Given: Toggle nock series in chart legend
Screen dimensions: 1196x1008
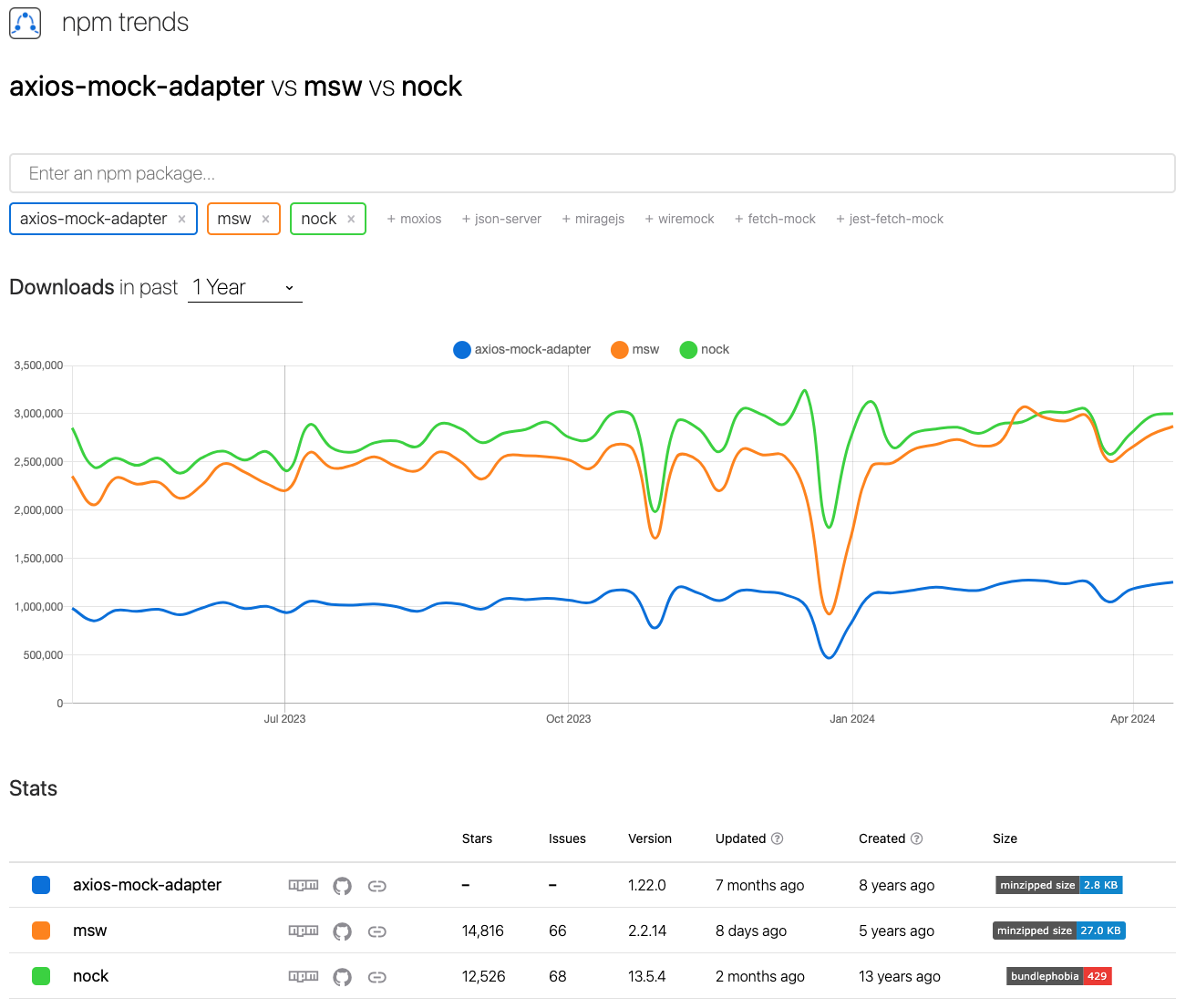Looking at the screenshot, I should point(705,349).
